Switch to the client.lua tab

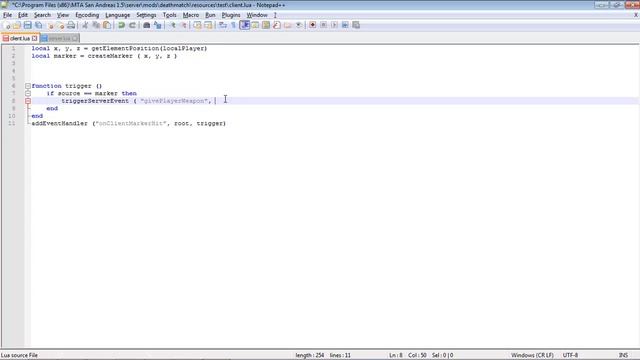pyautogui.click(x=20, y=38)
